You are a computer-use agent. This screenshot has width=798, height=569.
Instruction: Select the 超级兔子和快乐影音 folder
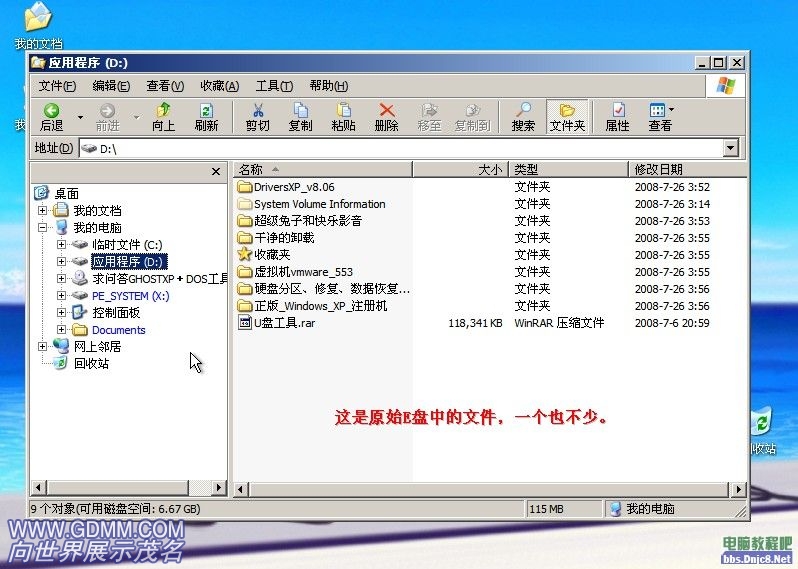307,221
